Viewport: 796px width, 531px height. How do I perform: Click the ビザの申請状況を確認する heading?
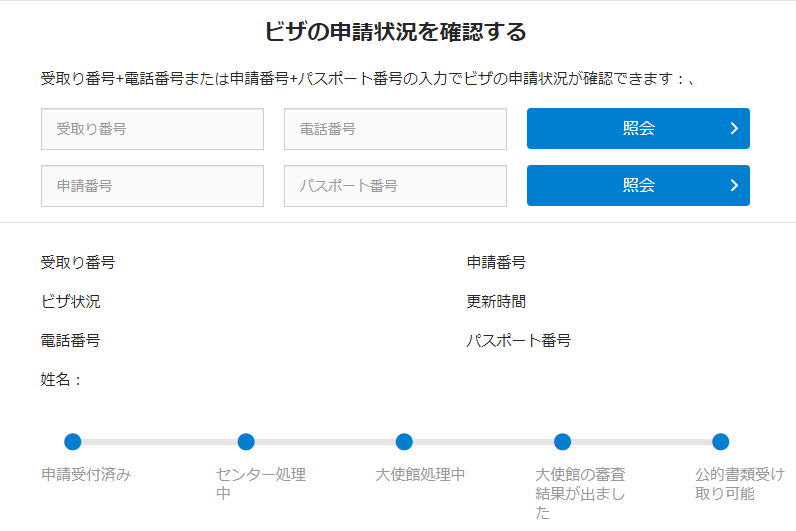pos(395,32)
